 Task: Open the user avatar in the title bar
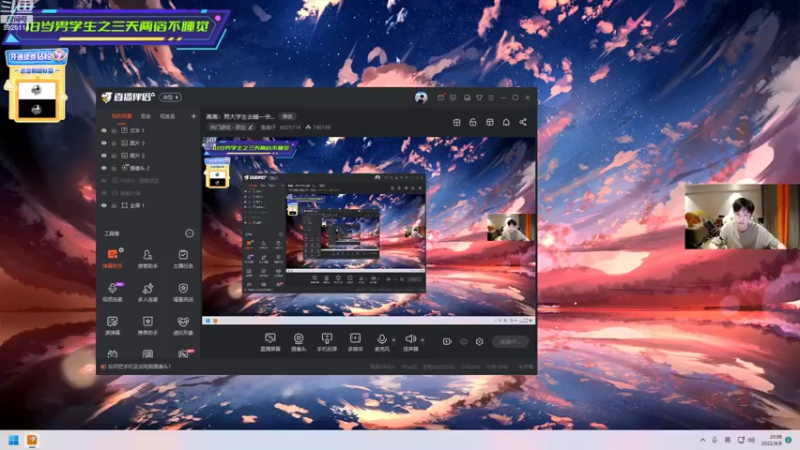pyautogui.click(x=421, y=97)
